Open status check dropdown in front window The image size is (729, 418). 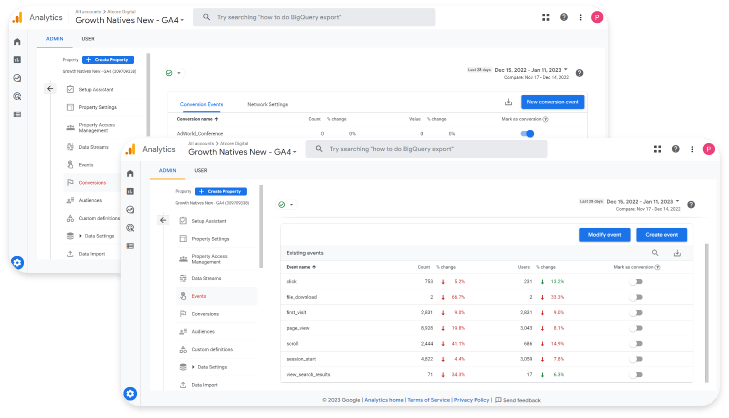pos(286,205)
